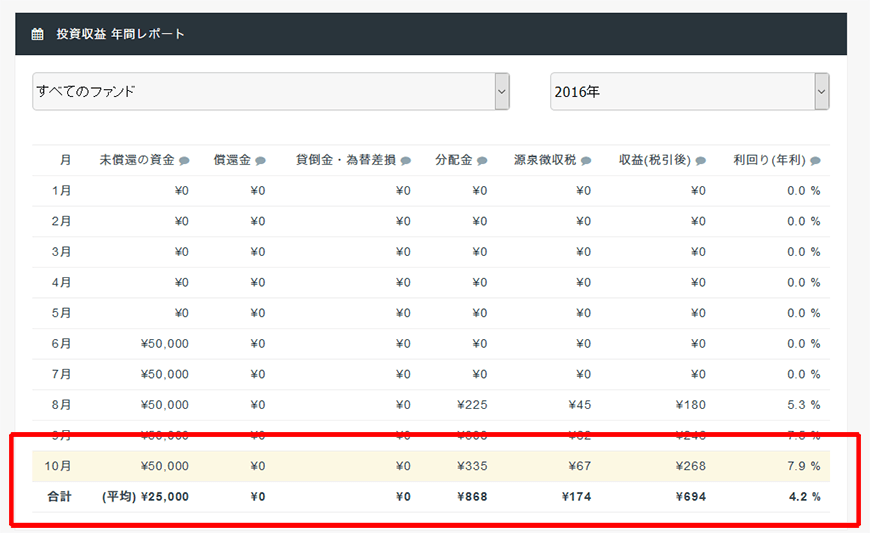Click the ¥225 分配金 value for 8月
The width and height of the screenshot is (870, 533).
472,405
